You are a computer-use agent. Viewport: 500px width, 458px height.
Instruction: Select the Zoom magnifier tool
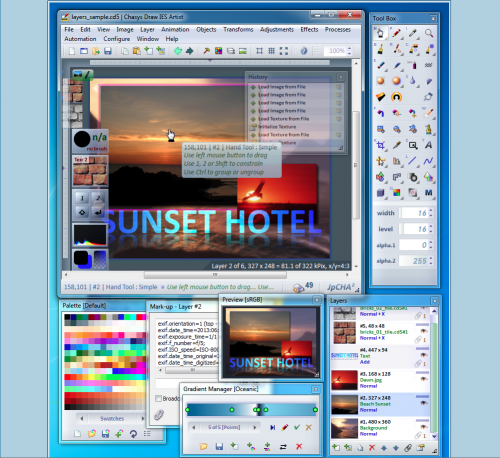coord(429,33)
